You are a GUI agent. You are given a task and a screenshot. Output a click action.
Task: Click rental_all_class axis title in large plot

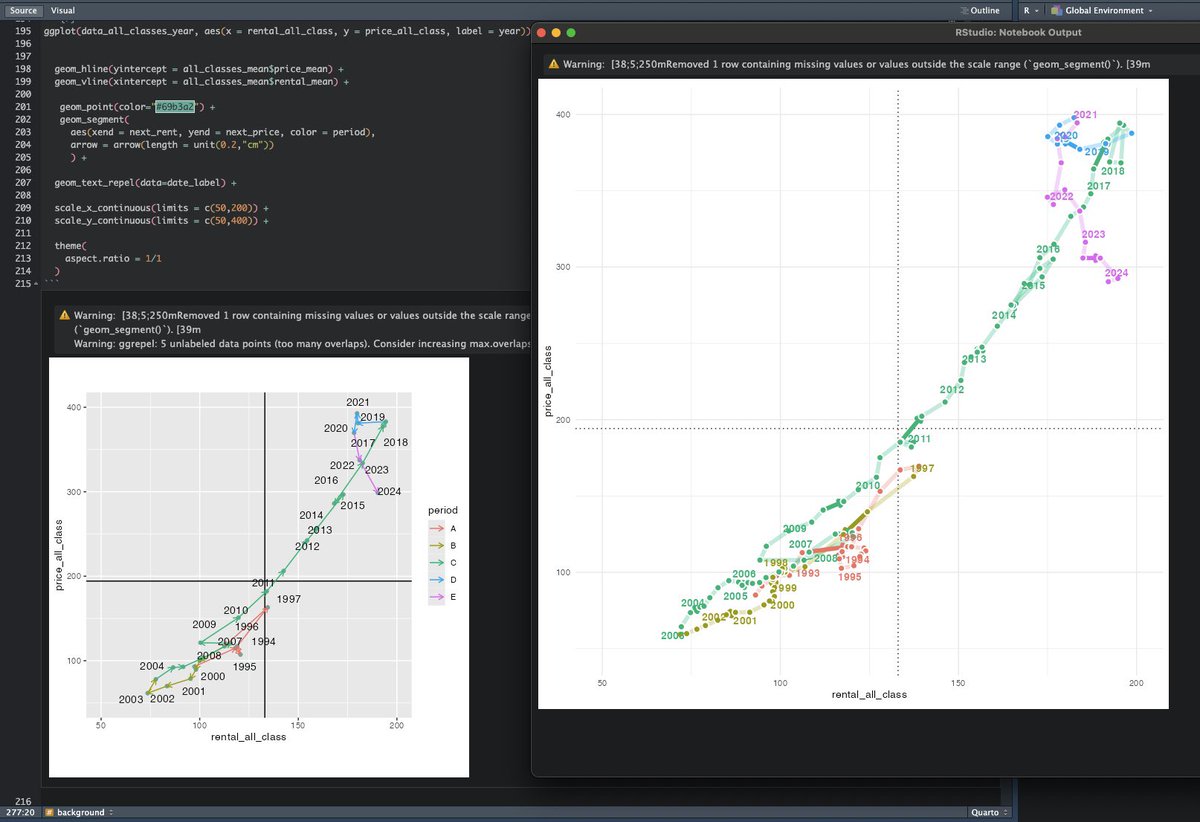click(x=869, y=694)
